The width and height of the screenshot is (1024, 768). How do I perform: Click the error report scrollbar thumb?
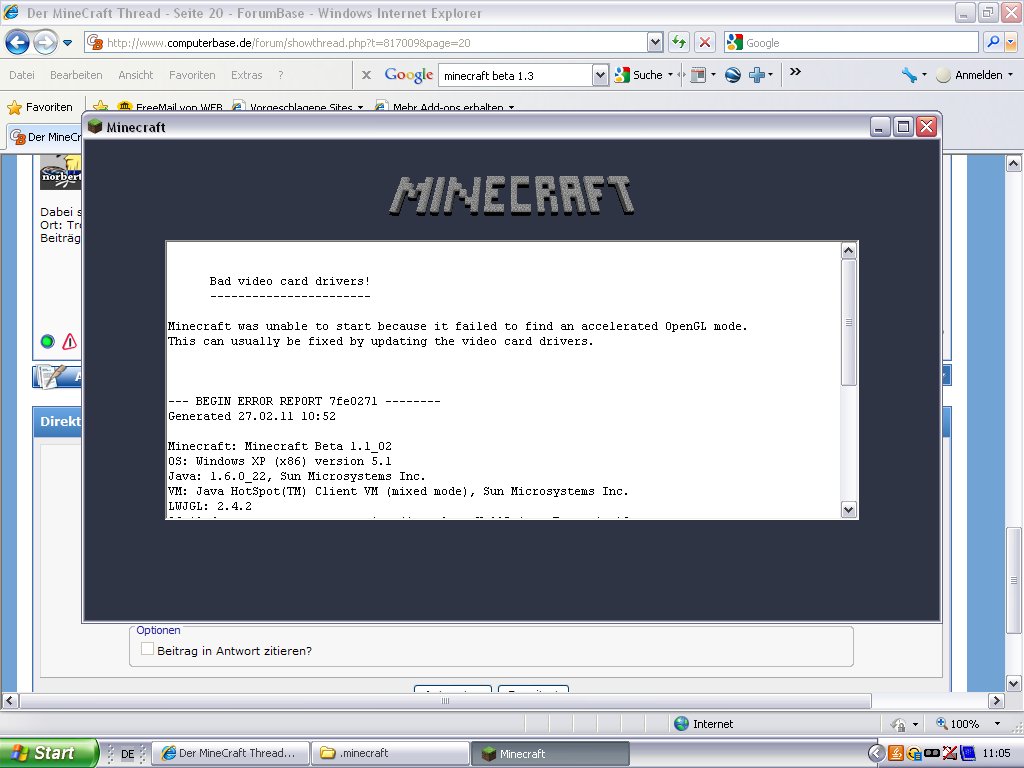848,323
